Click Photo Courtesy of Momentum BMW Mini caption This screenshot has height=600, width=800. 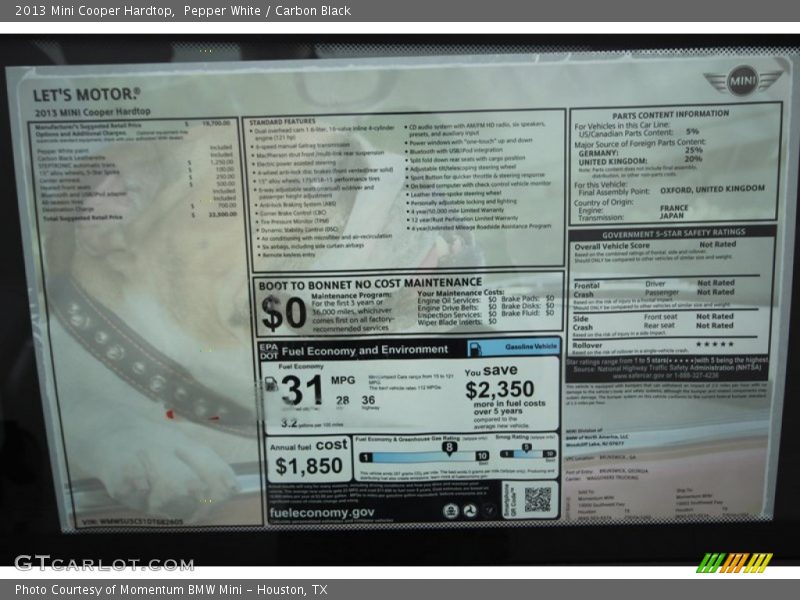tap(171, 590)
